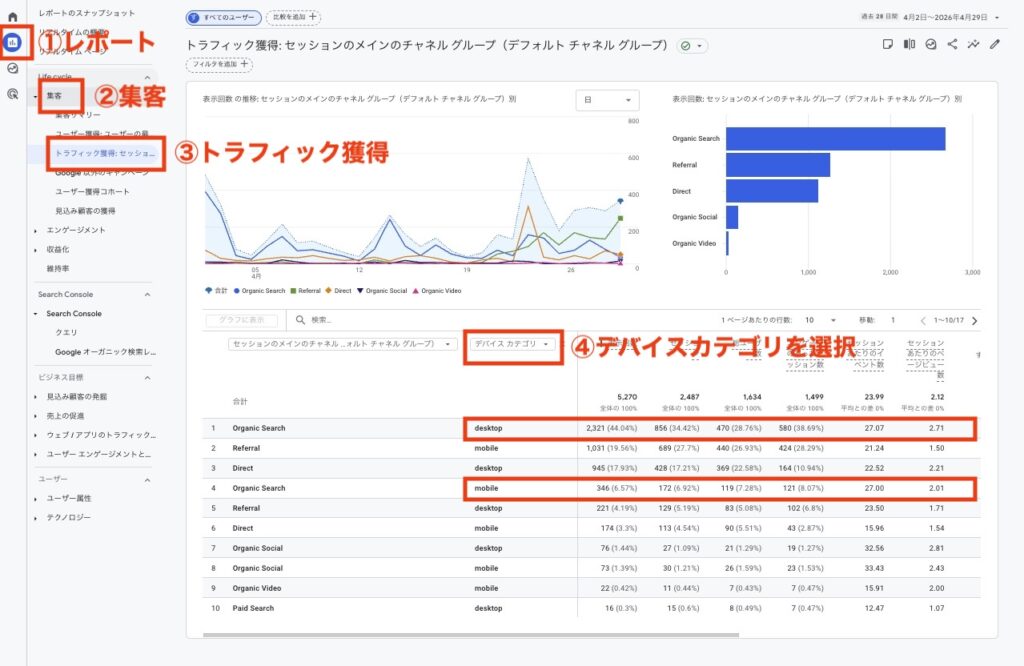
Task: Toggle Organic Social series in chart legend
Action: click(x=382, y=291)
